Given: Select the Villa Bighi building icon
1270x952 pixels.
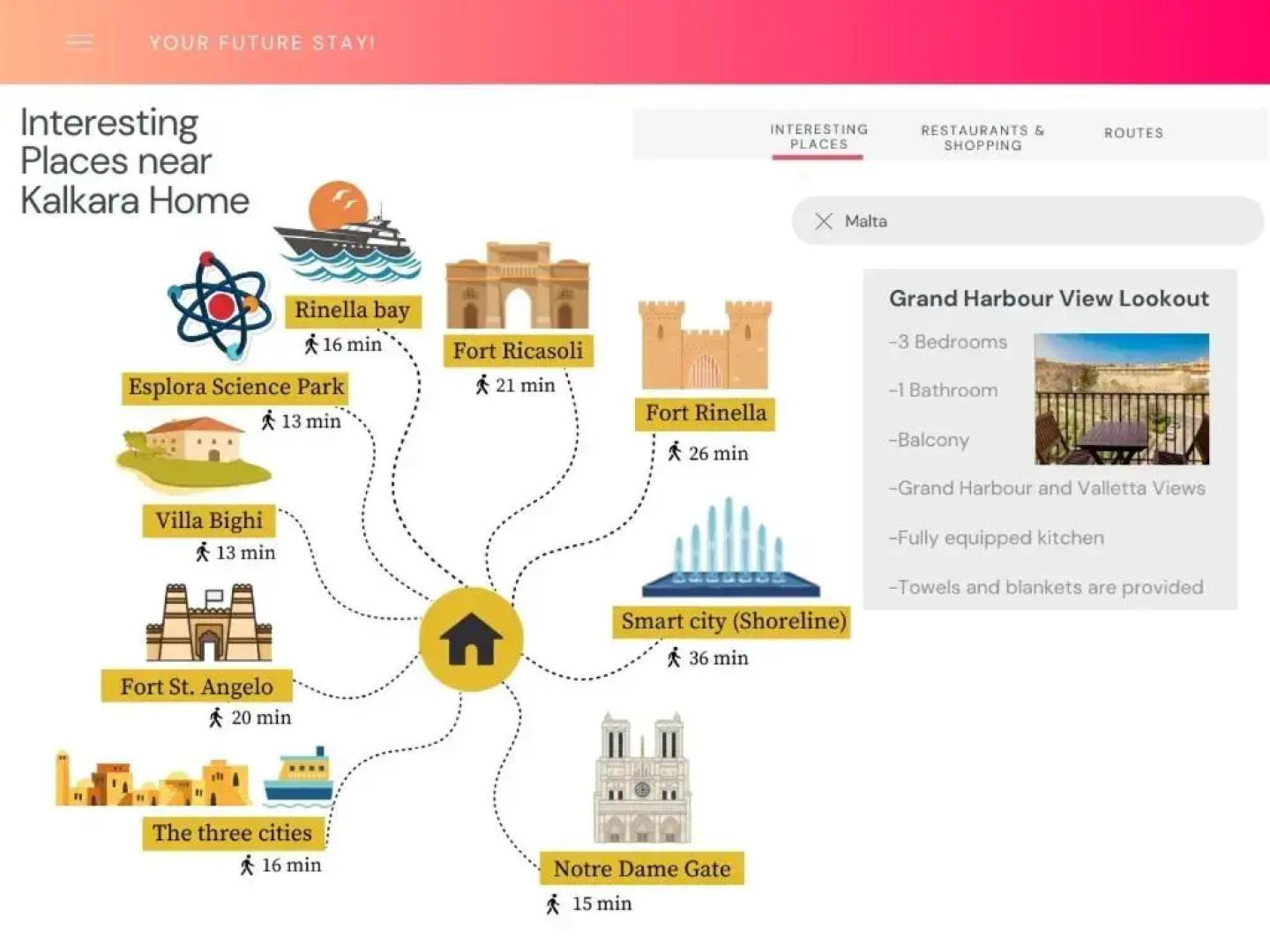Looking at the screenshot, I should 194,454.
